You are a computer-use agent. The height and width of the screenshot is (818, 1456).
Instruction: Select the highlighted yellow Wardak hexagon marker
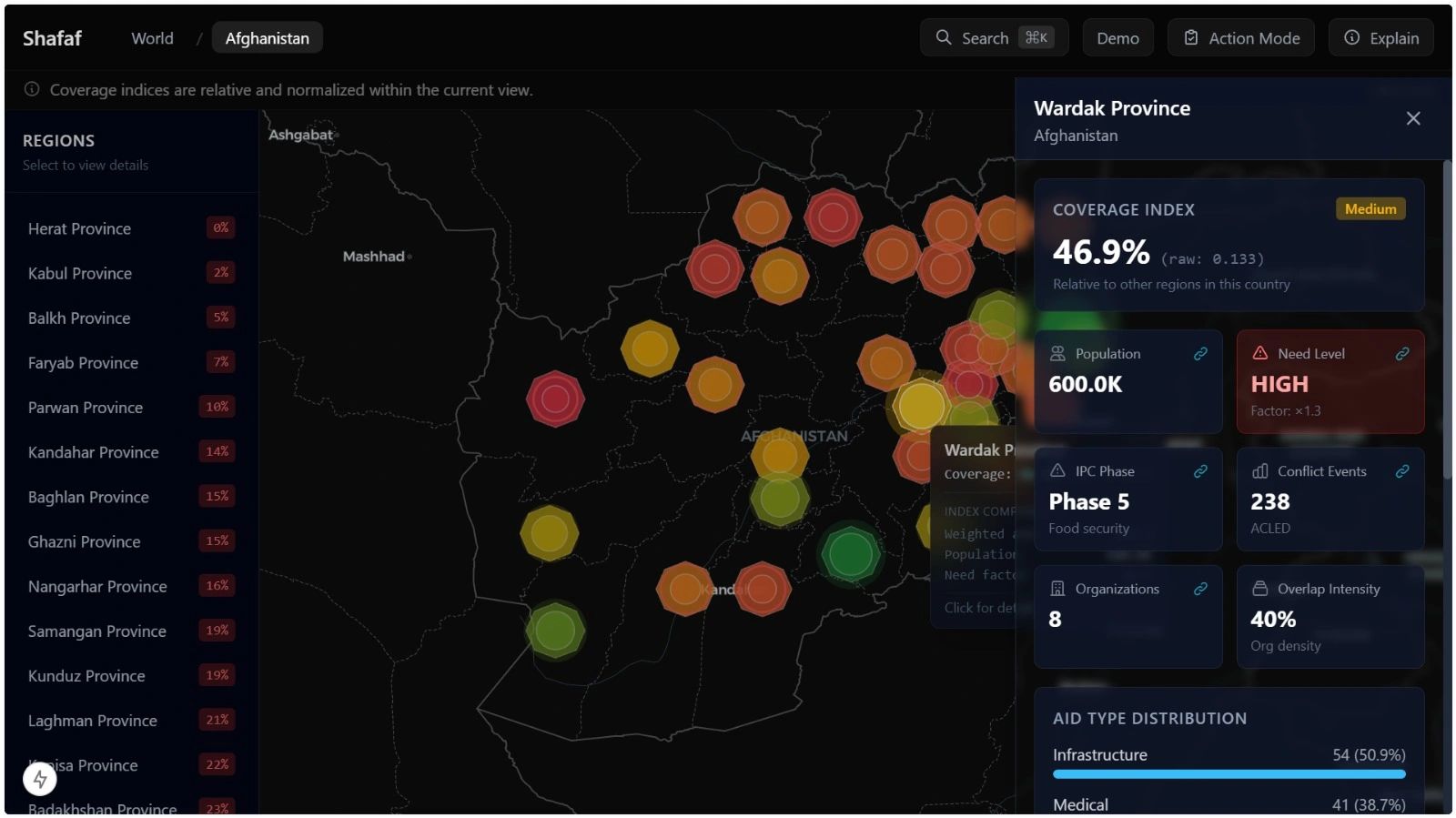(x=921, y=406)
